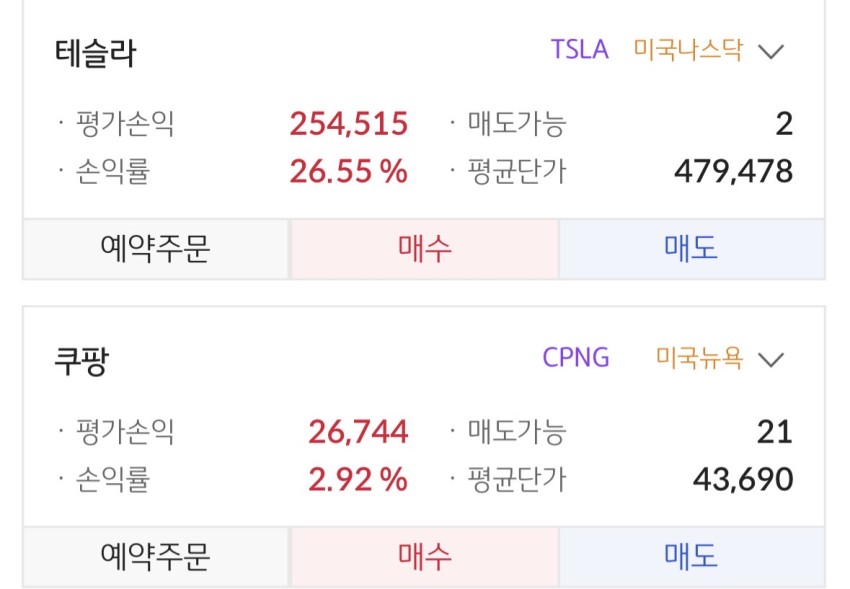The height and width of the screenshot is (589, 850).
Task: Select the CPNG ticker symbol
Action: tap(576, 358)
